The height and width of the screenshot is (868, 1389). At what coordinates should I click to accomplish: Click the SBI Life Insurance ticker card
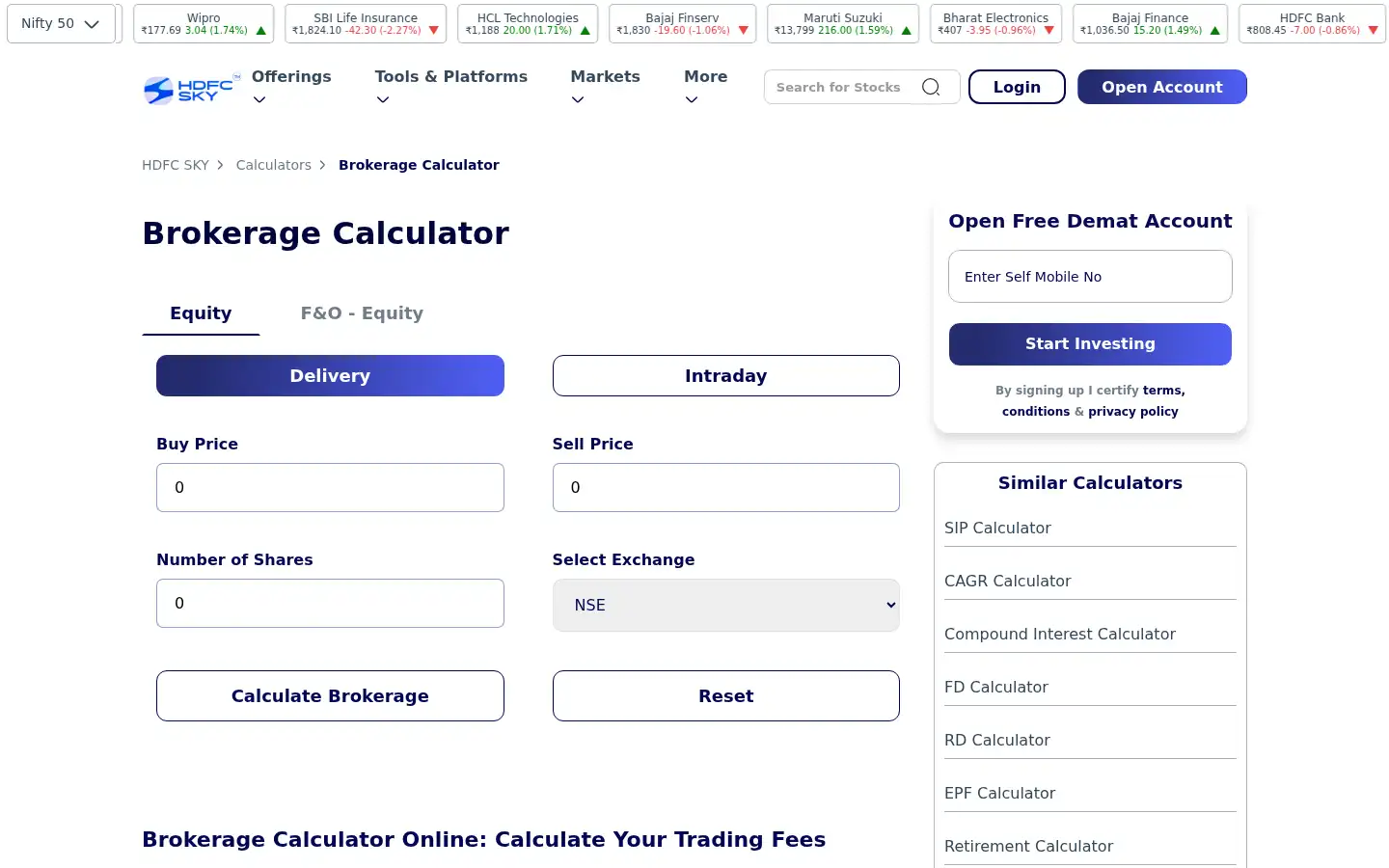pos(366,23)
